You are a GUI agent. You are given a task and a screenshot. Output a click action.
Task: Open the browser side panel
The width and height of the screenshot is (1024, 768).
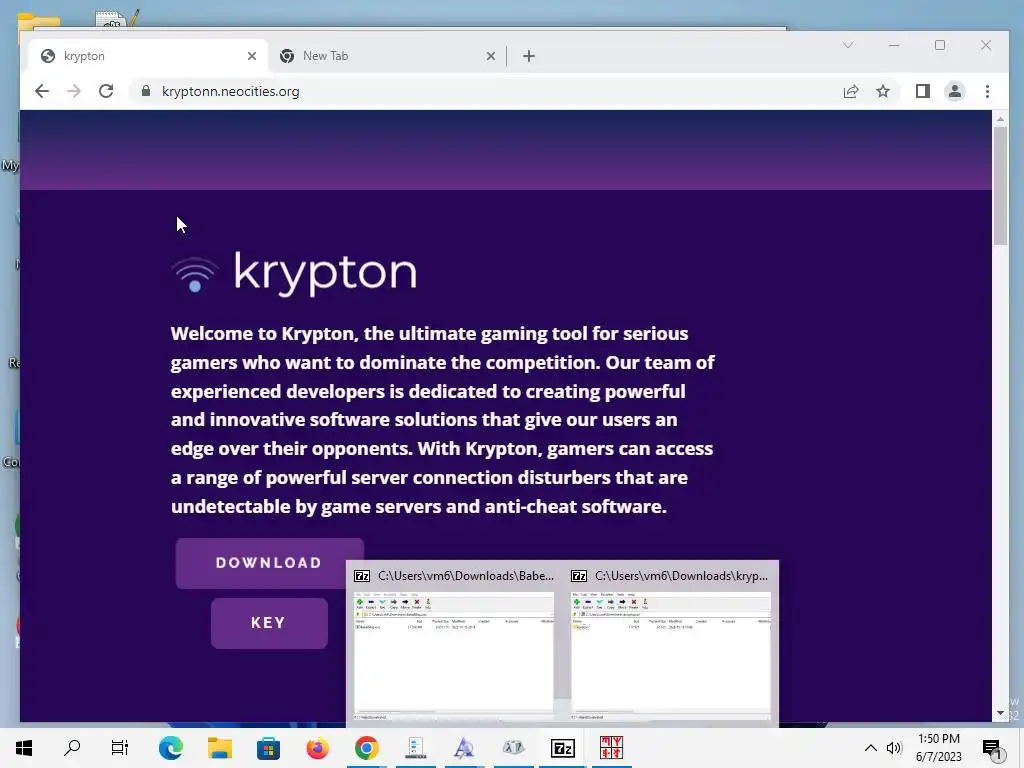point(922,91)
